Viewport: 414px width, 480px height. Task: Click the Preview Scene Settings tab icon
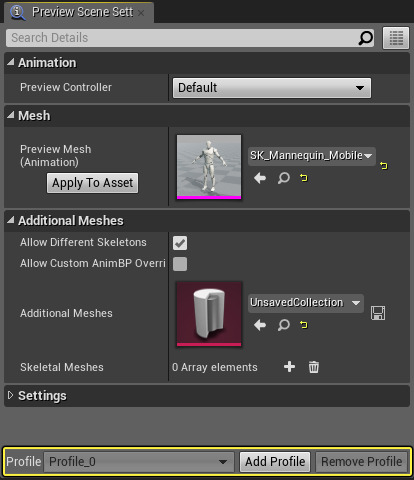pyautogui.click(x=17, y=12)
